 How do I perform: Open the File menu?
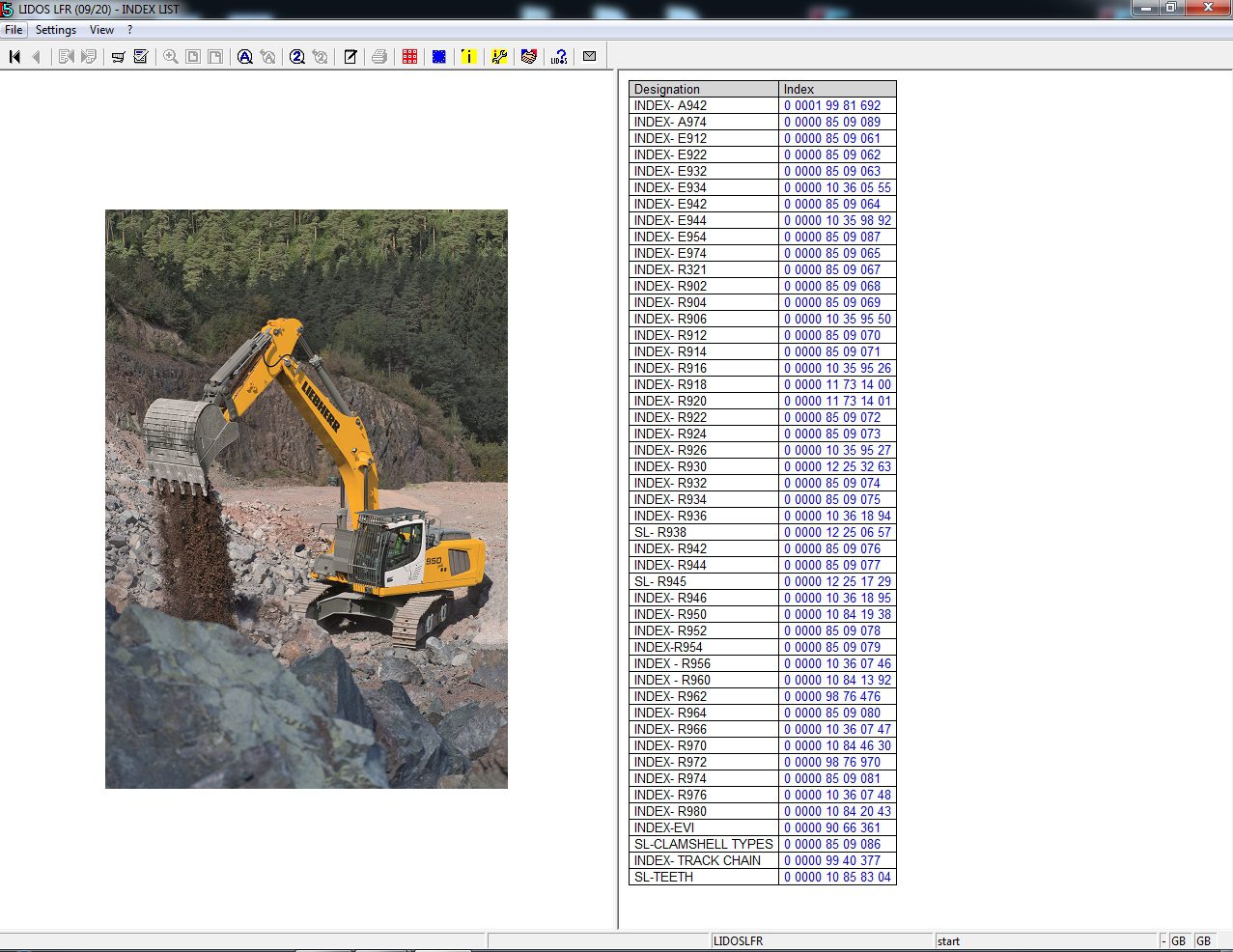(x=14, y=30)
